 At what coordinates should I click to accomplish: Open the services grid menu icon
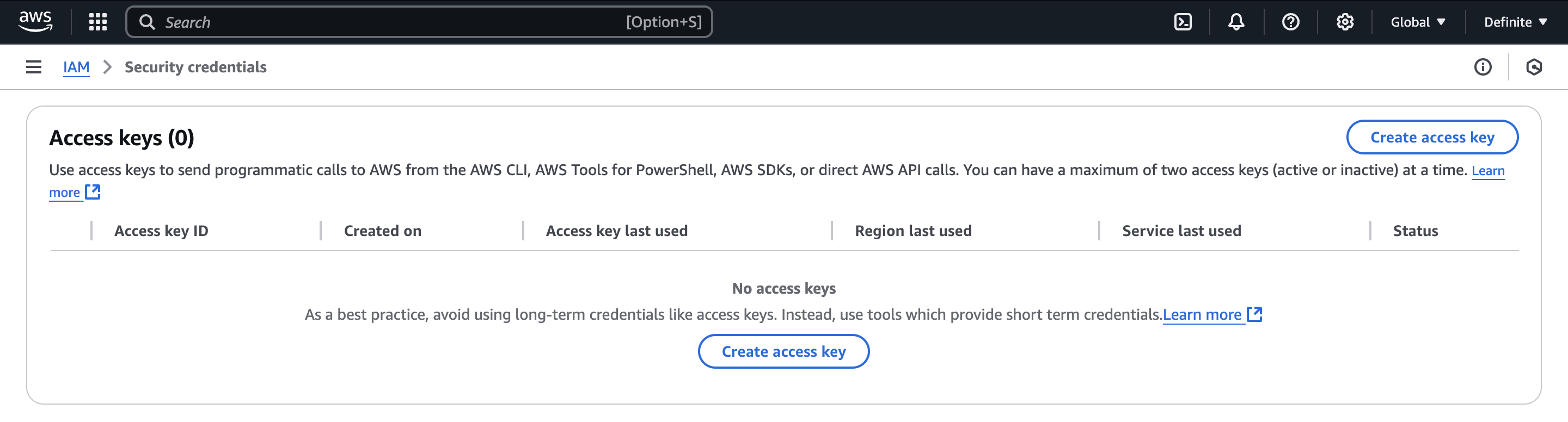pos(97,22)
